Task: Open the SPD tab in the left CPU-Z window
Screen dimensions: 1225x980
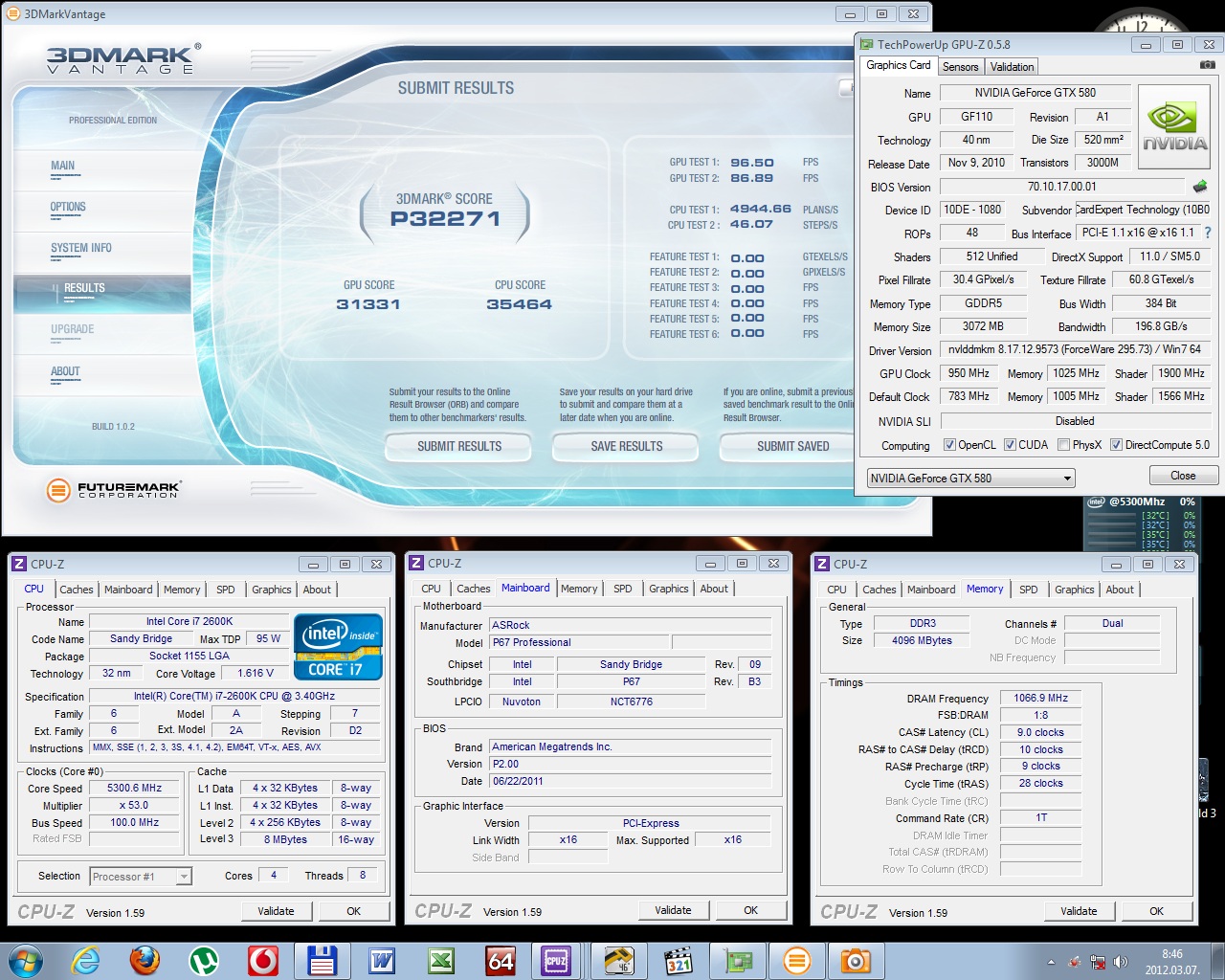Action: [226, 590]
